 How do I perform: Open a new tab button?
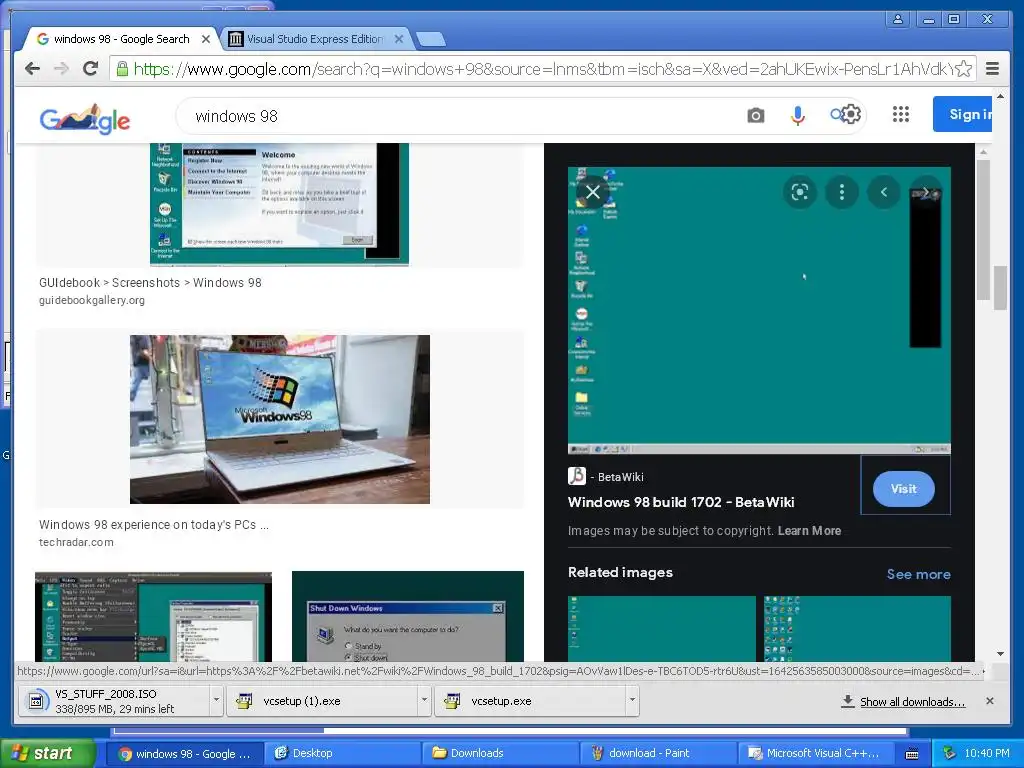coord(431,39)
